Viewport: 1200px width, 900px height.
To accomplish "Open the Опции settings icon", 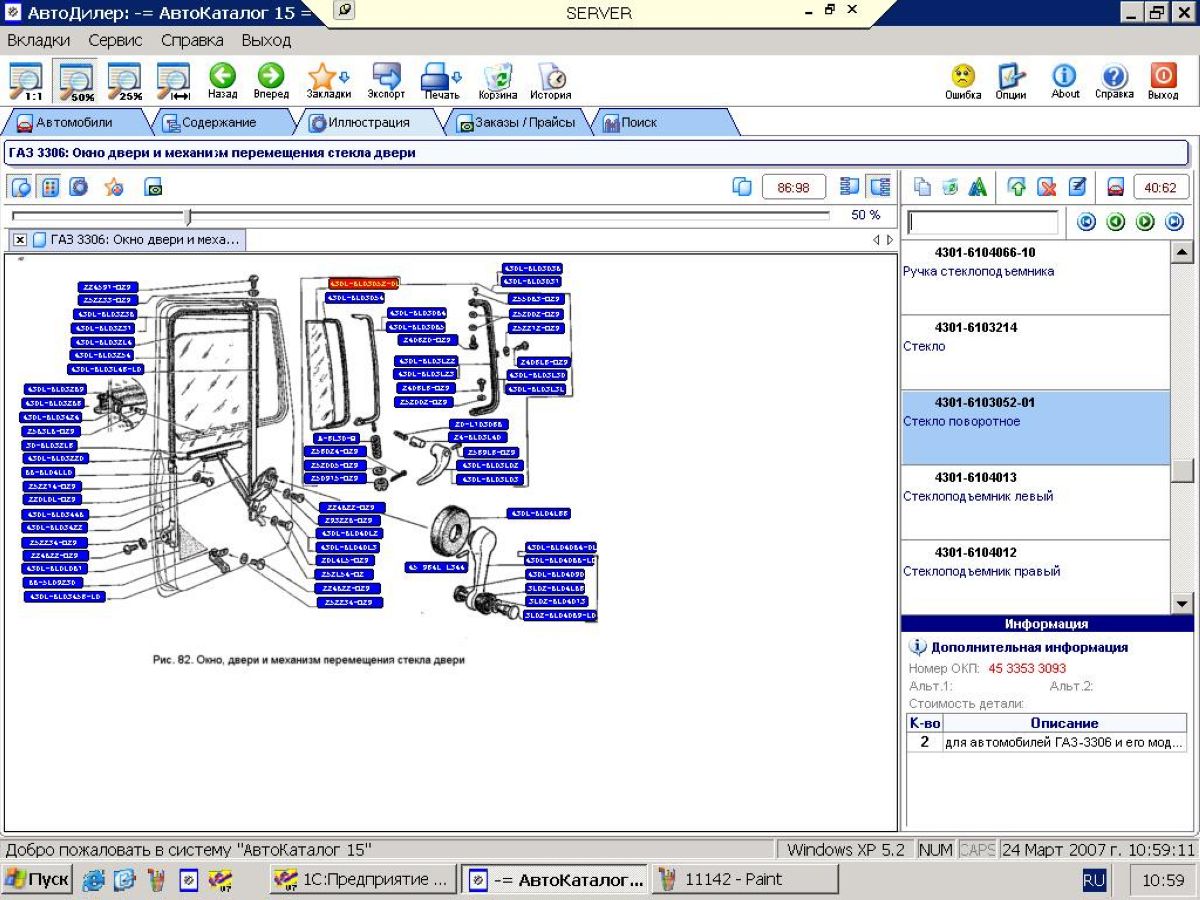I will coord(1011,77).
